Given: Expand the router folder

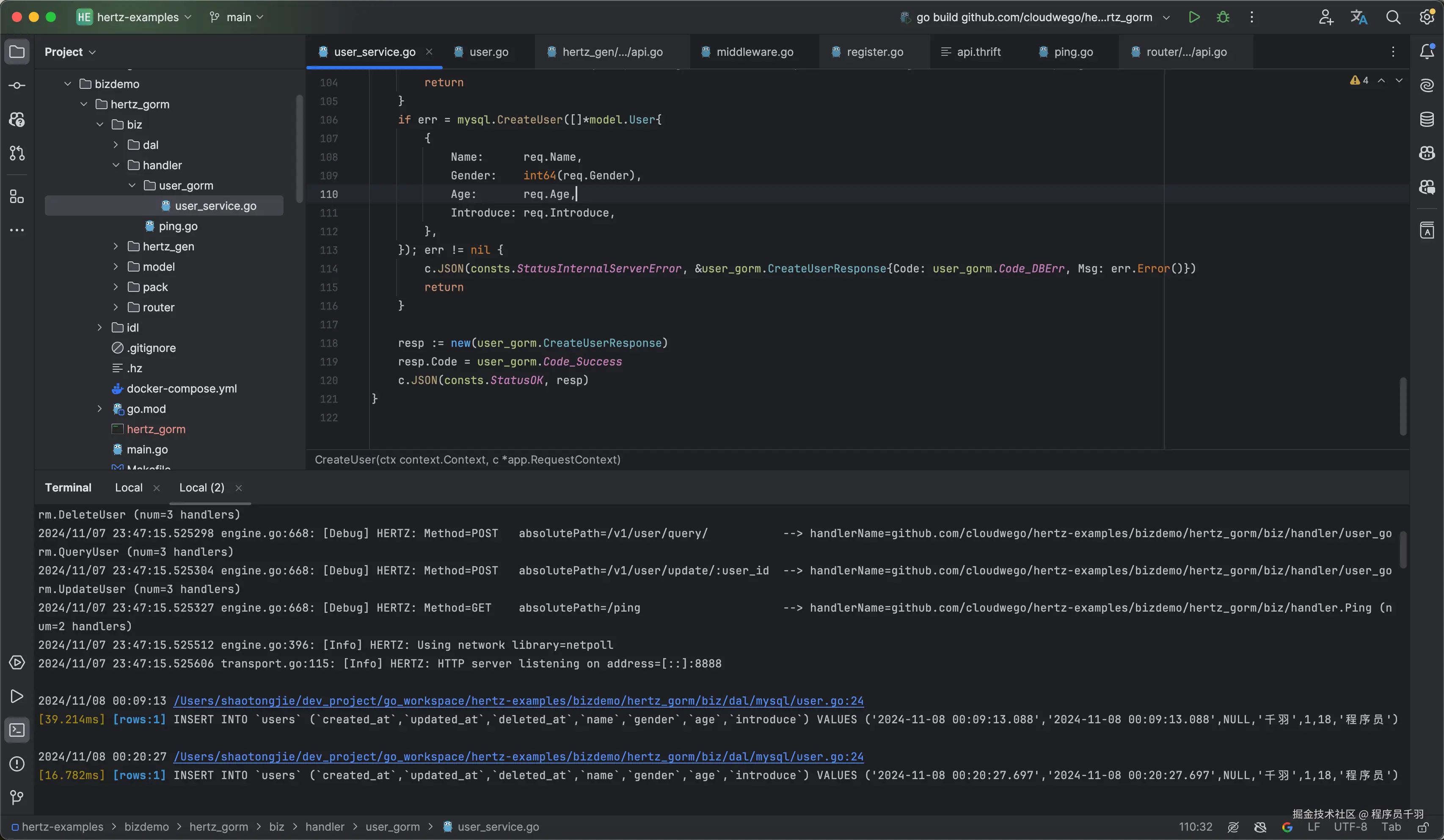Looking at the screenshot, I should [x=116, y=307].
